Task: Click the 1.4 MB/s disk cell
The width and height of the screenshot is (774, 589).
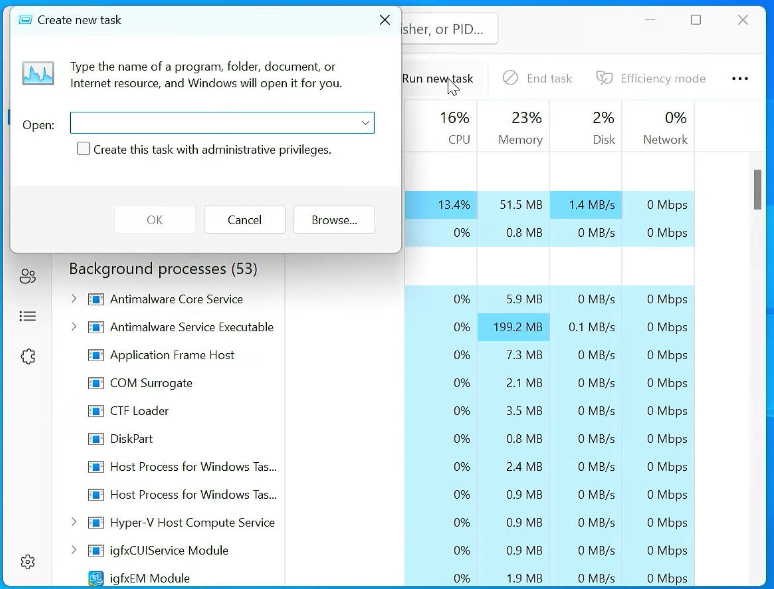Action: tap(586, 204)
